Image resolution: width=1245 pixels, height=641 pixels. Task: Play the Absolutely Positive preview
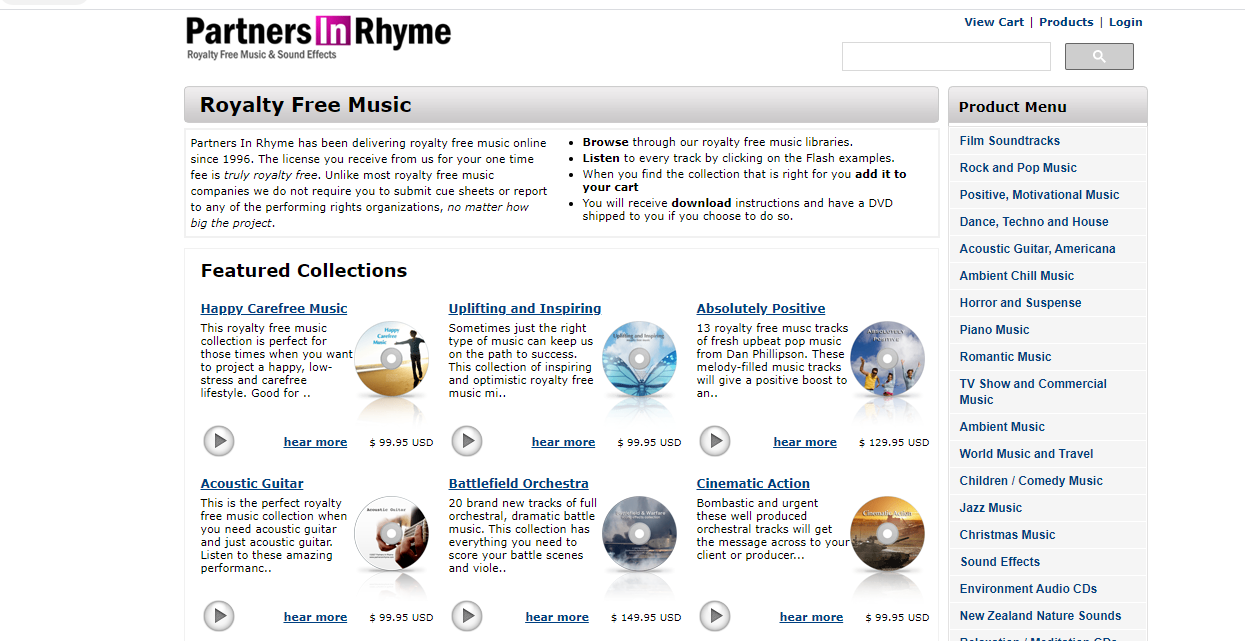click(714, 441)
